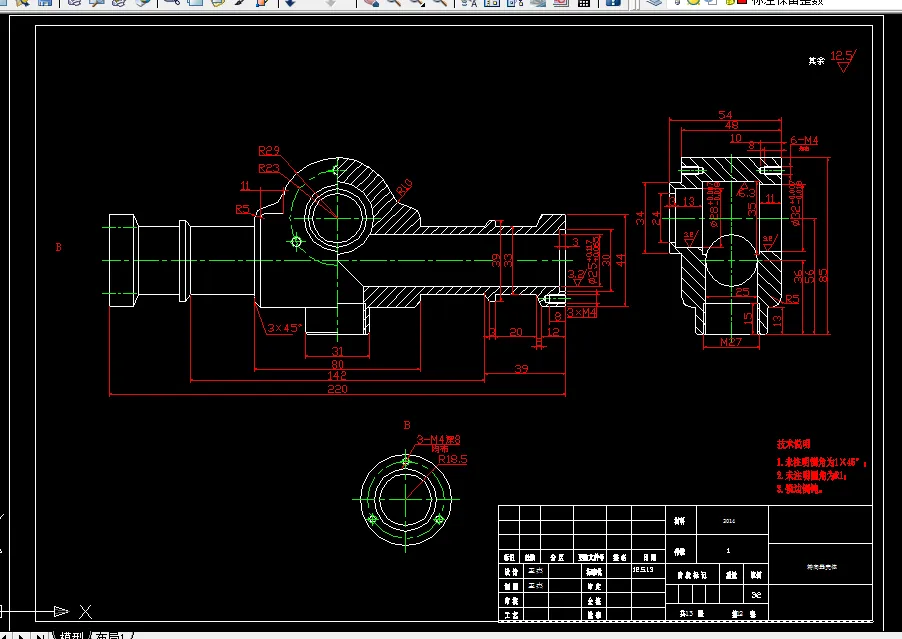The width and height of the screenshot is (902, 639).
Task: Click the red layer color swatch
Action: click(742, 2)
